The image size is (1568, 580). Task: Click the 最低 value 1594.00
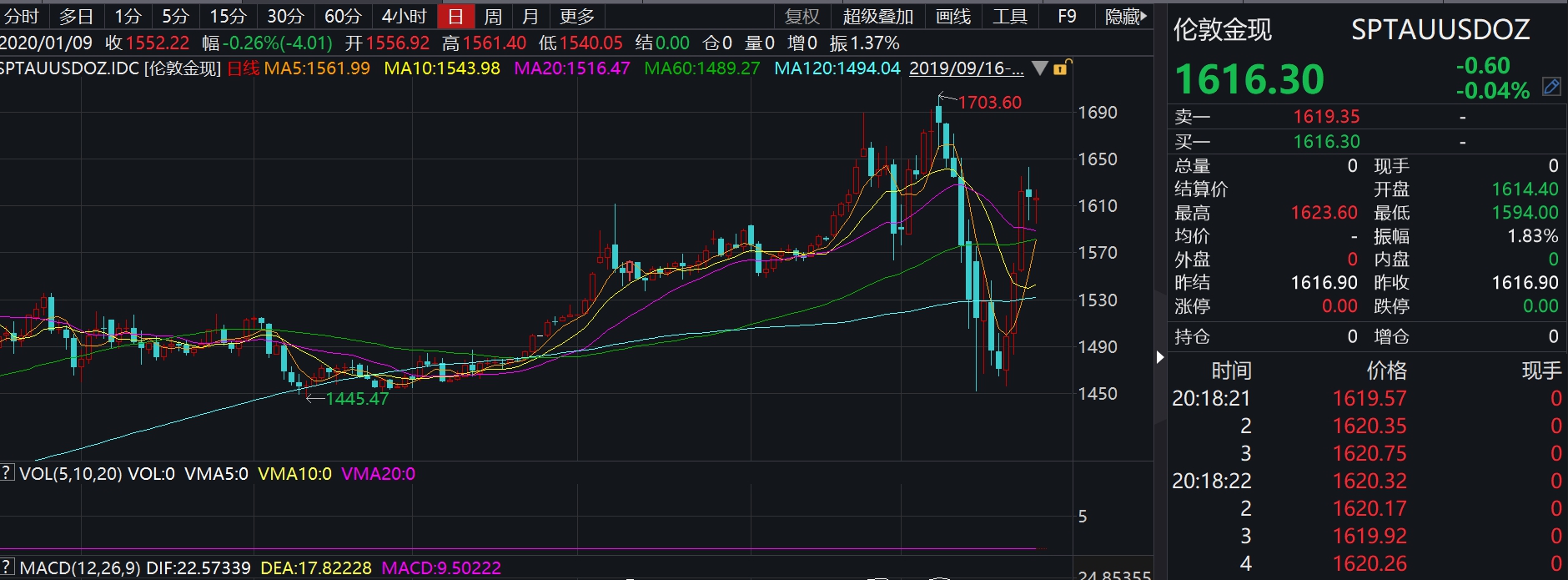(x=1525, y=213)
